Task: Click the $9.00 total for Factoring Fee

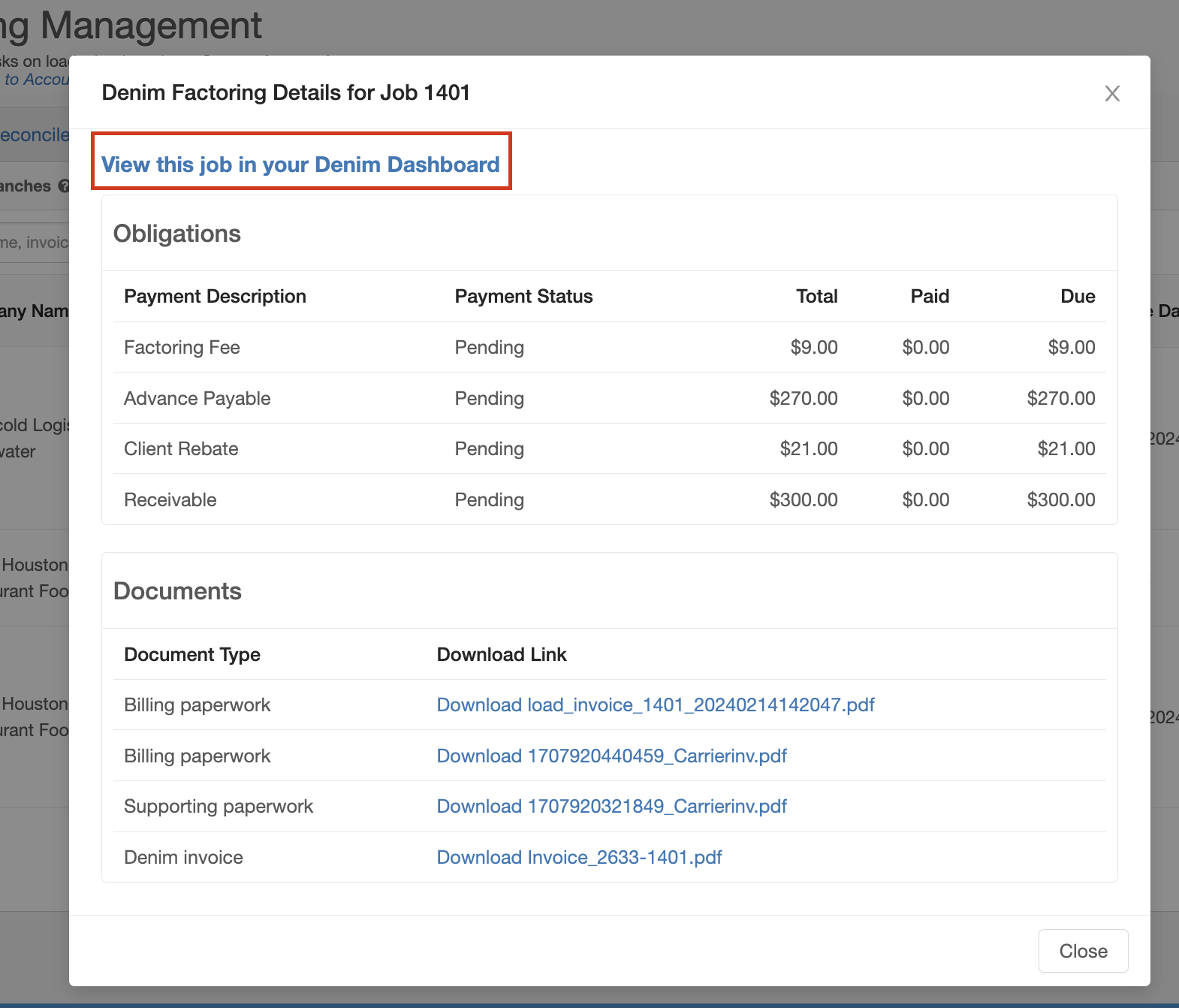Action: [x=814, y=347]
